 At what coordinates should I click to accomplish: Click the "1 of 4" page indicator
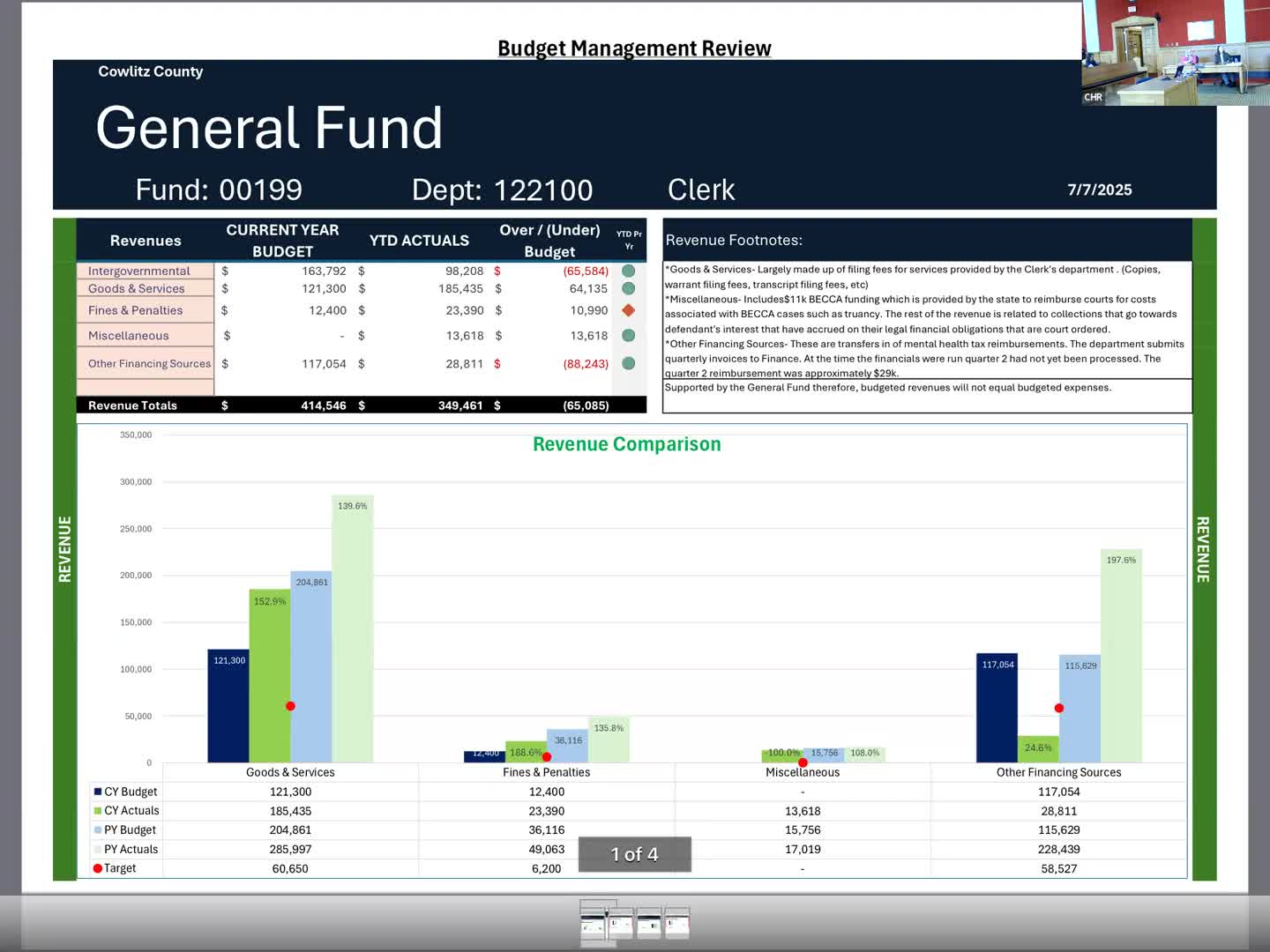pos(635,854)
